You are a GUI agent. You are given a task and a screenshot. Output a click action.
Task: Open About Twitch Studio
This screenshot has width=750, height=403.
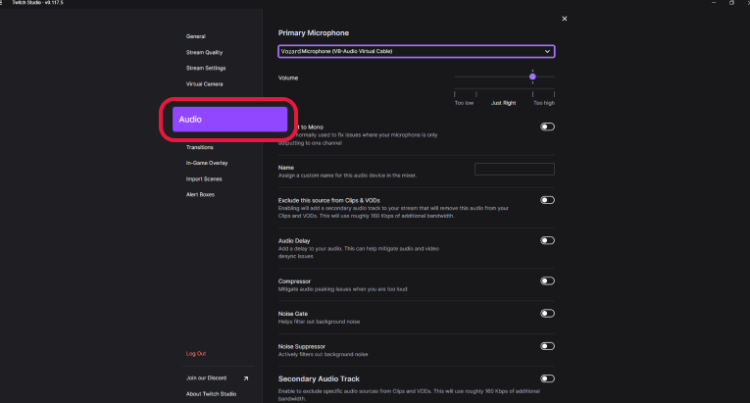pyautogui.click(x=211, y=394)
